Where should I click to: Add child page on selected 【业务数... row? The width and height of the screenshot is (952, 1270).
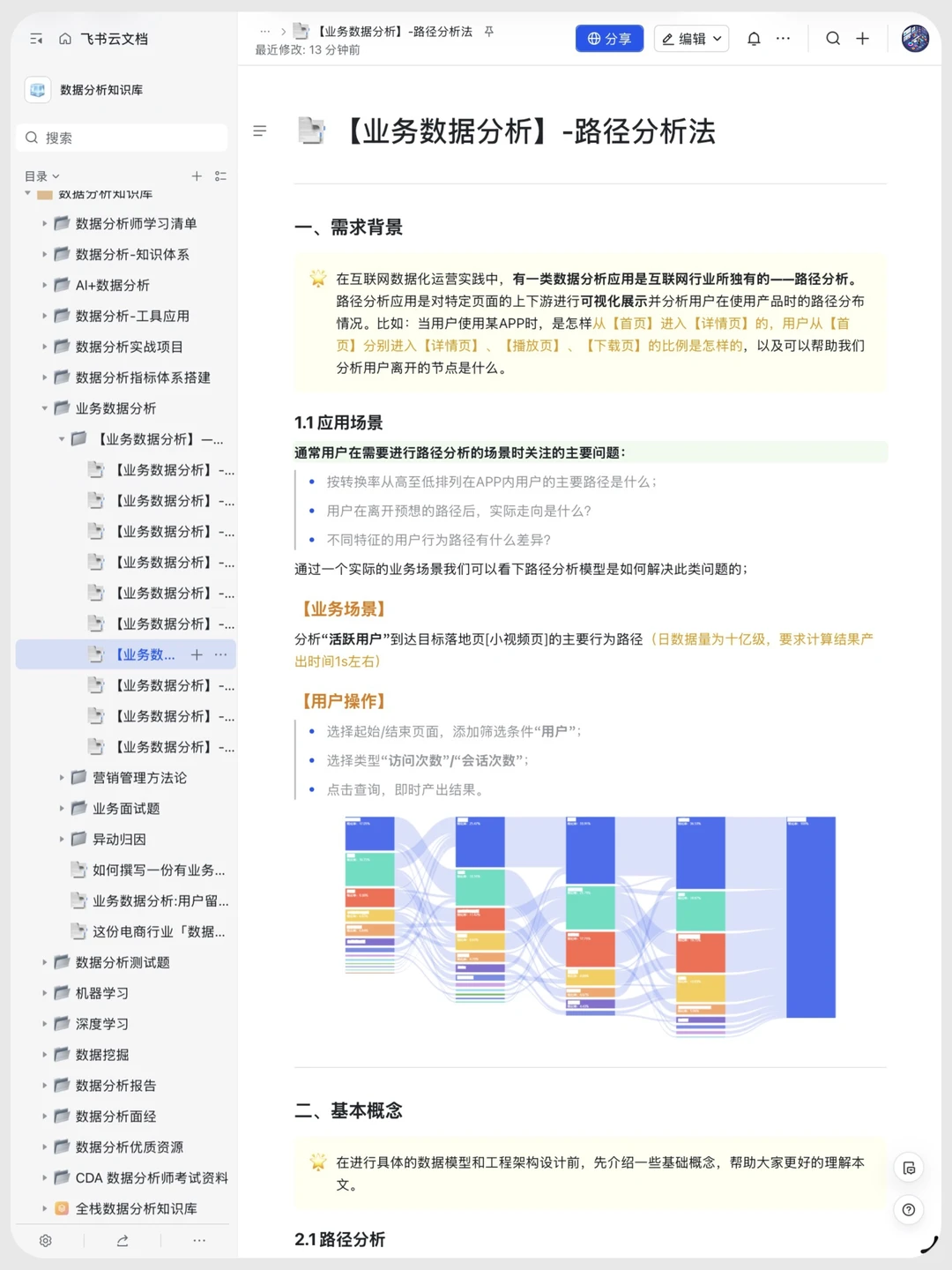click(x=197, y=654)
